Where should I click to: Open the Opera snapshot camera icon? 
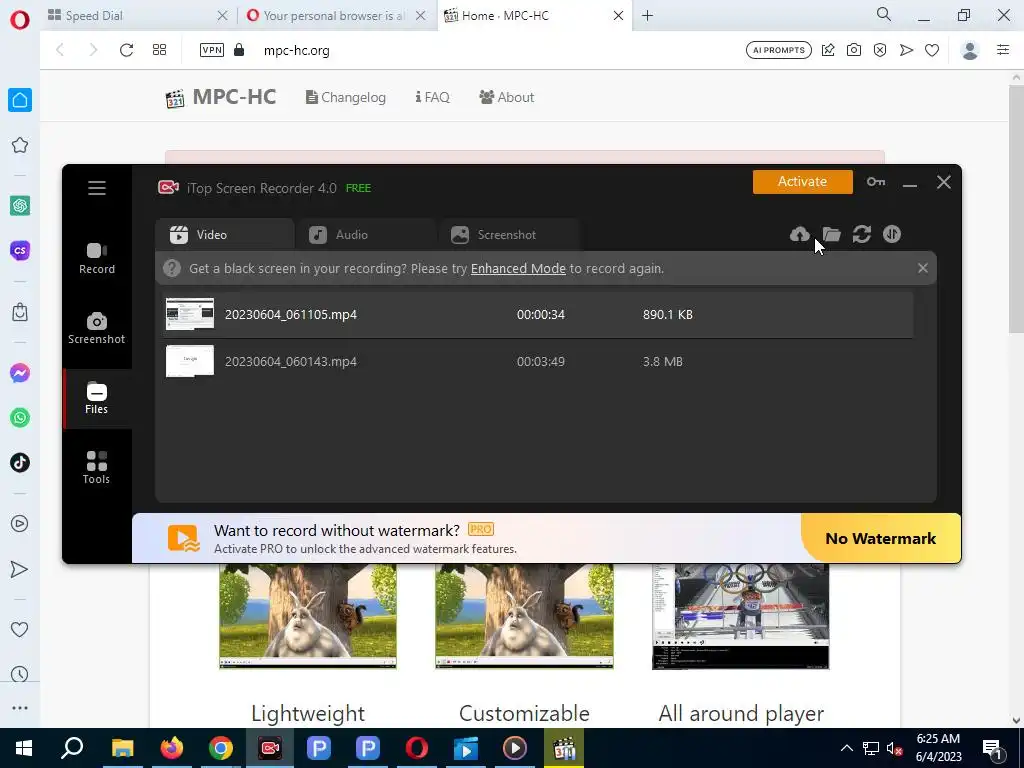(854, 50)
